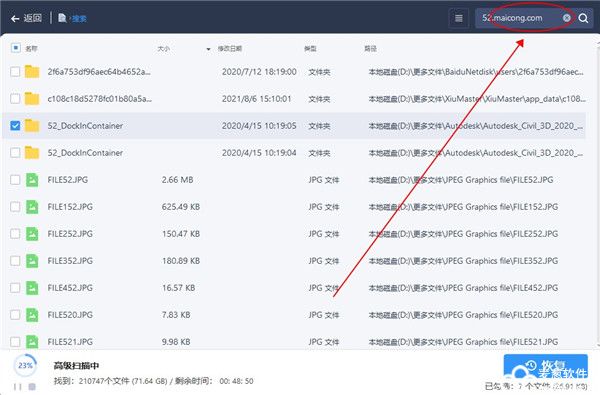Click the image icon of FILE520.JPG
600x395 pixels.
coord(32,315)
